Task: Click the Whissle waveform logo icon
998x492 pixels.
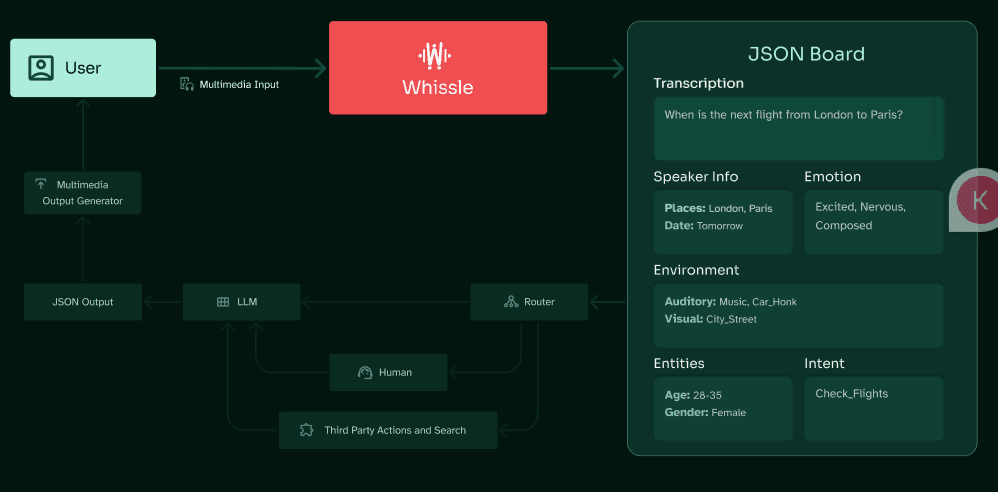Action: pos(437,54)
